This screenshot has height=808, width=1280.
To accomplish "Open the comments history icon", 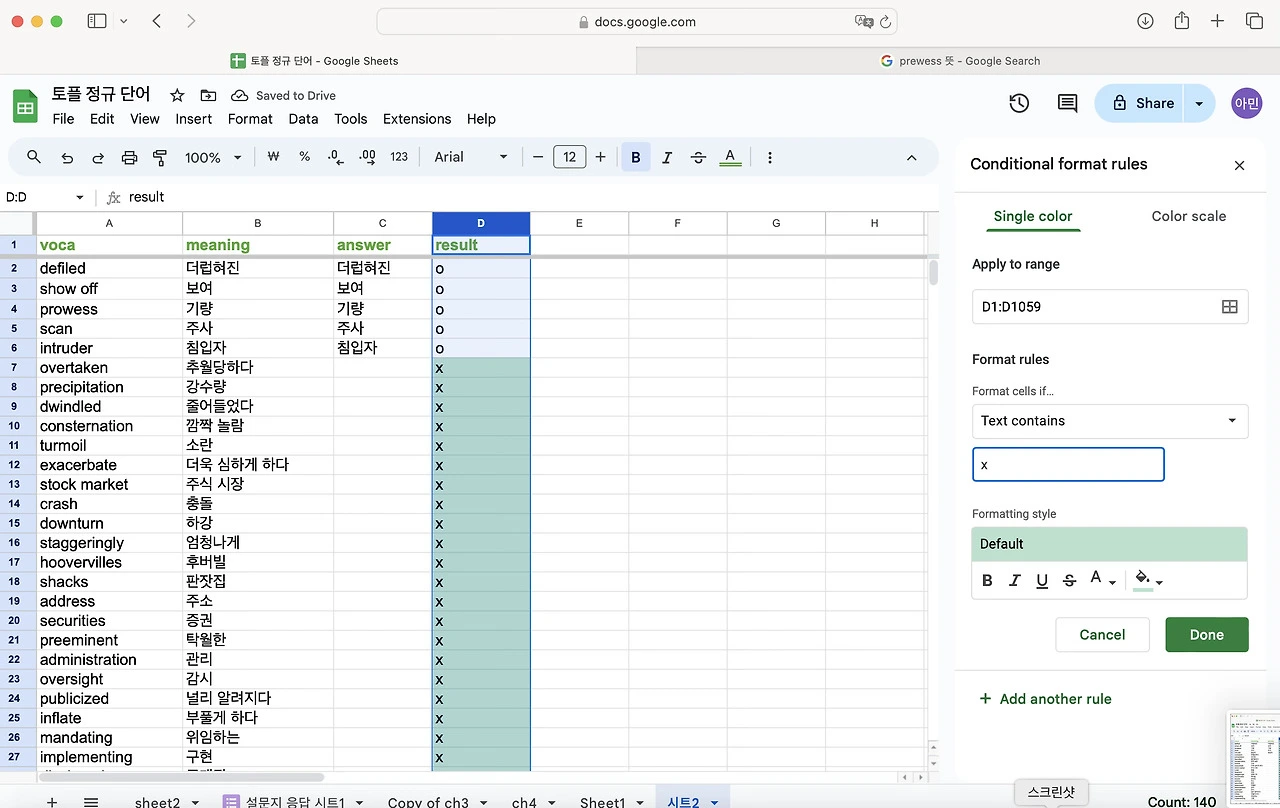I will [x=1067, y=103].
